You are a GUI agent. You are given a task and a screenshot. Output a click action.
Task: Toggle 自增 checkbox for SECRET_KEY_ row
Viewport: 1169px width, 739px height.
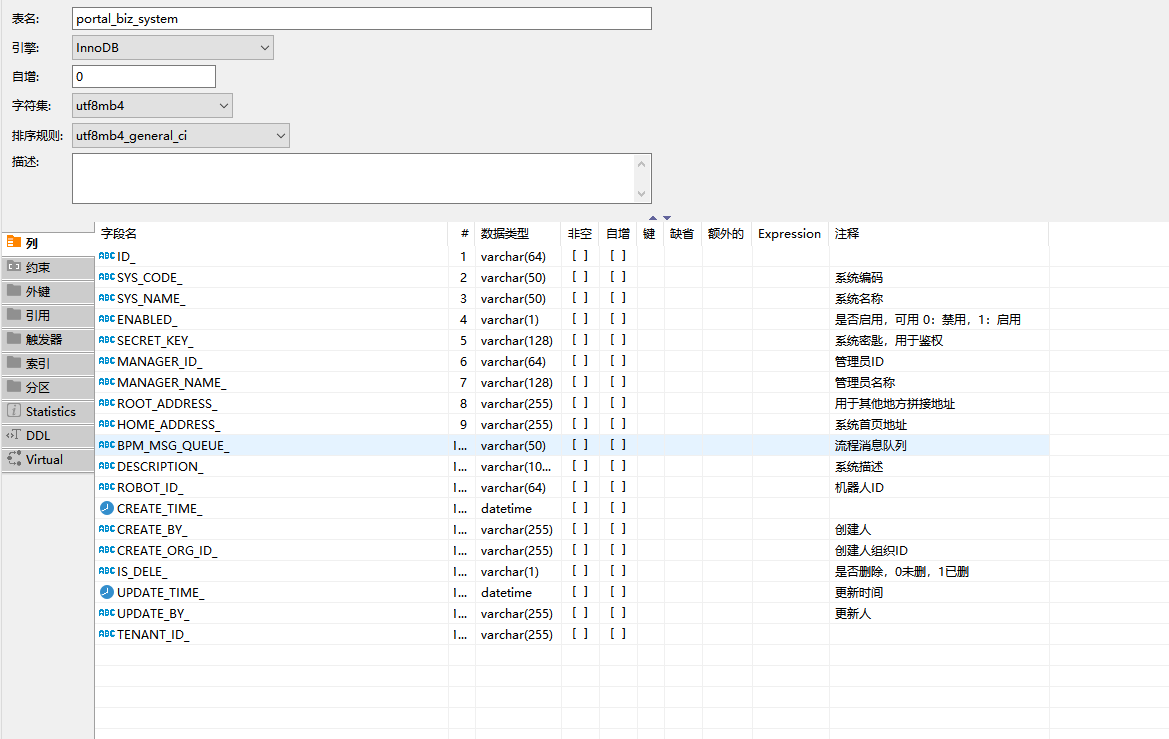coord(618,340)
